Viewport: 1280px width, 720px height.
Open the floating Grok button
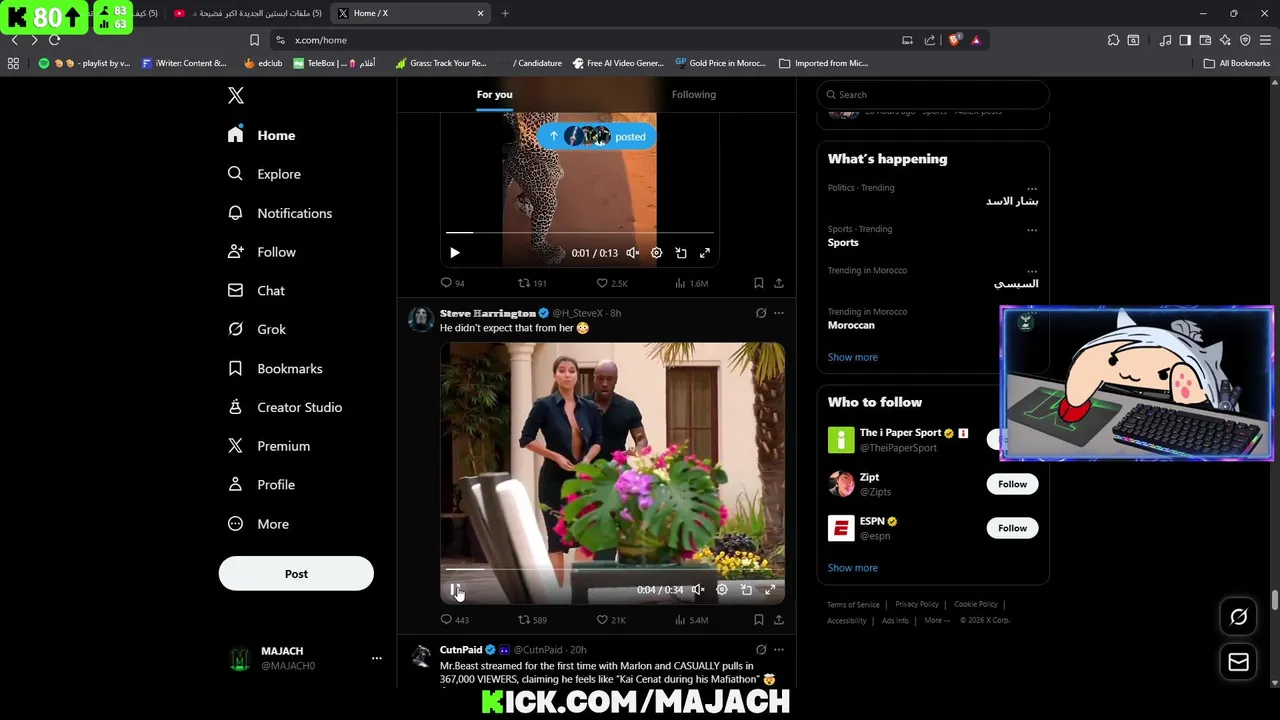coord(1239,617)
